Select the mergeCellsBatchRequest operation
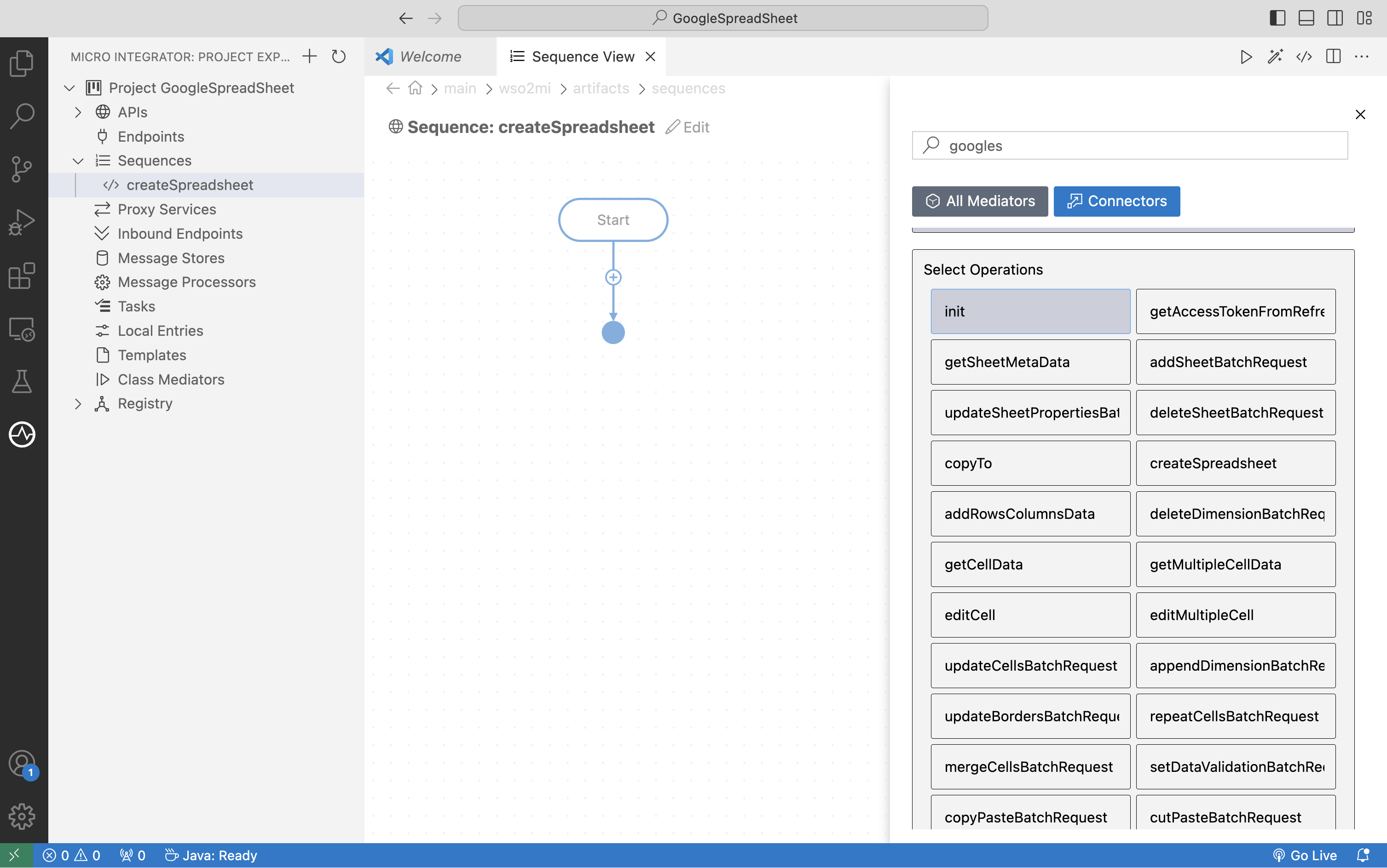Viewport: 1387px width, 868px height. (1030, 766)
